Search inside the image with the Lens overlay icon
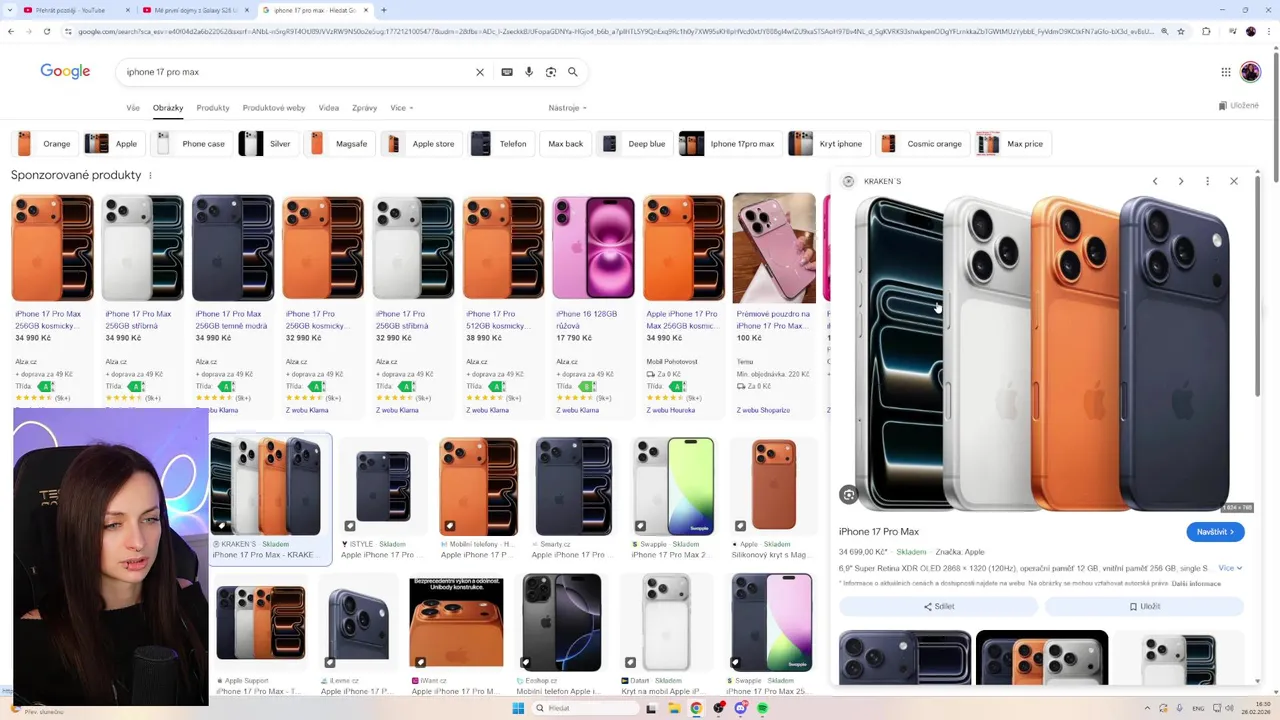 point(848,494)
